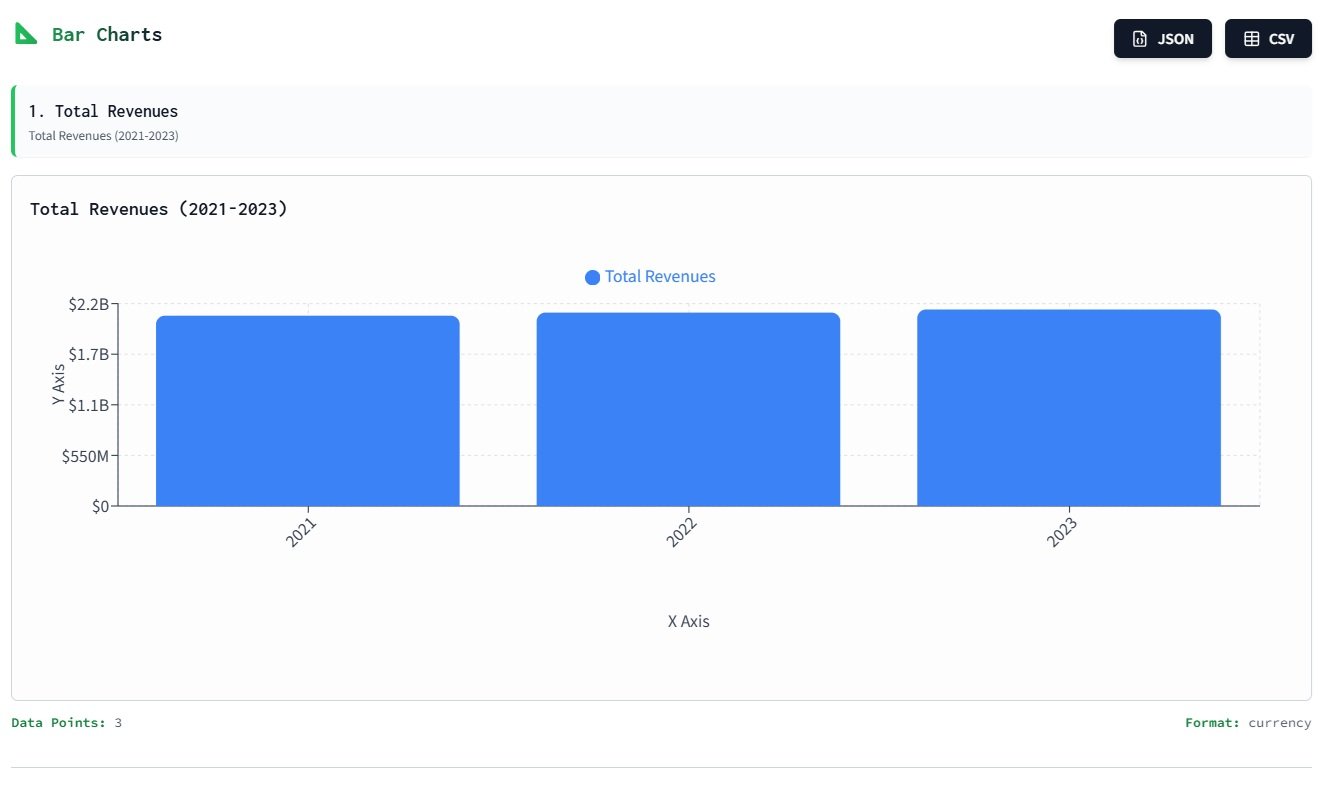Download data using the CSV button
The image size is (1324, 788).
click(1267, 39)
